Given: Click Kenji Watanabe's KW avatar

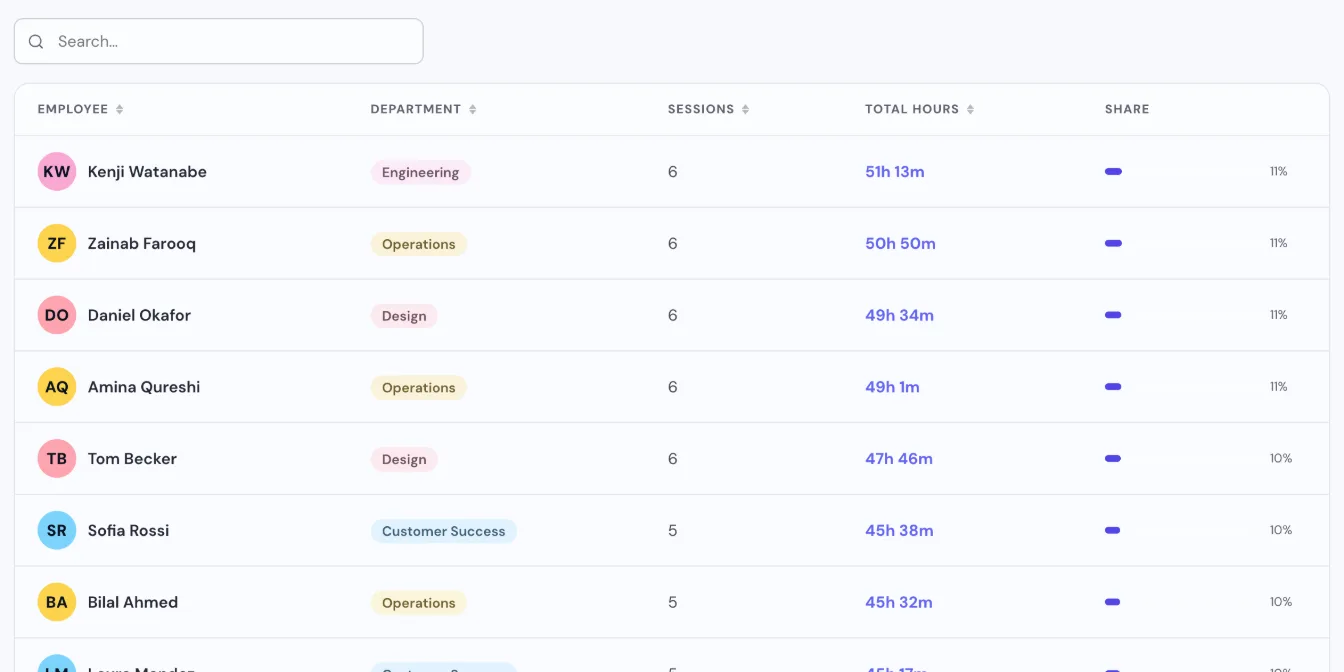Looking at the screenshot, I should click(x=57, y=172).
